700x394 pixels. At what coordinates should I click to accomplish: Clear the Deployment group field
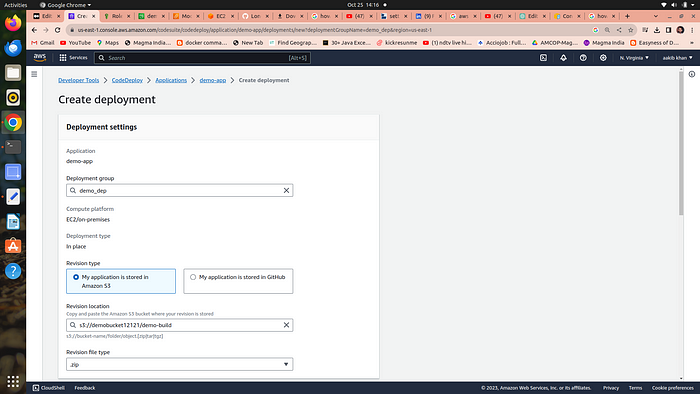click(x=286, y=191)
